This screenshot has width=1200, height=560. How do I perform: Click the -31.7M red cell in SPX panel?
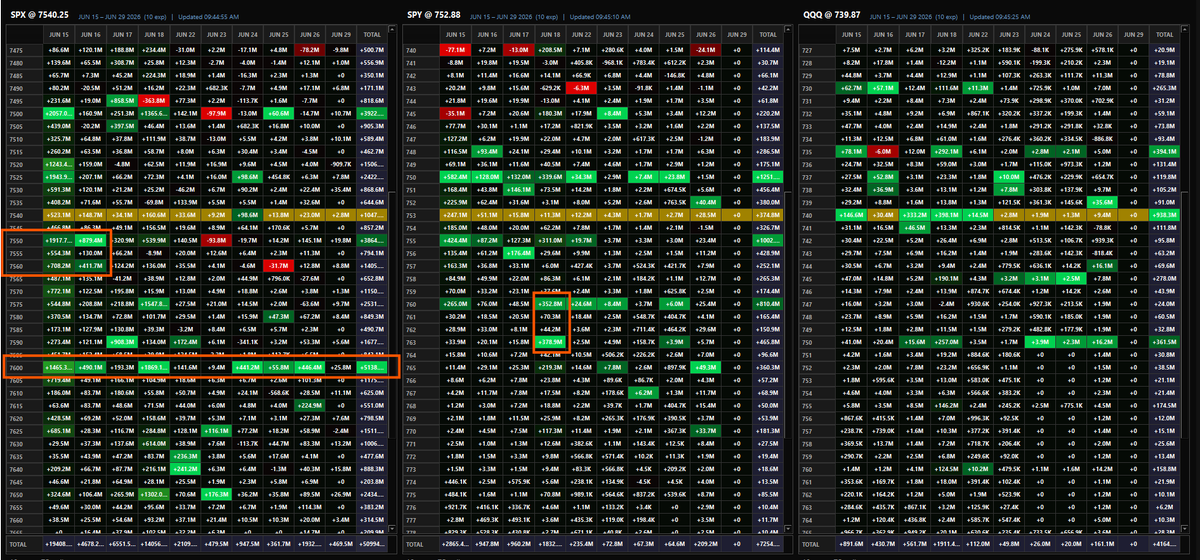(x=278, y=264)
